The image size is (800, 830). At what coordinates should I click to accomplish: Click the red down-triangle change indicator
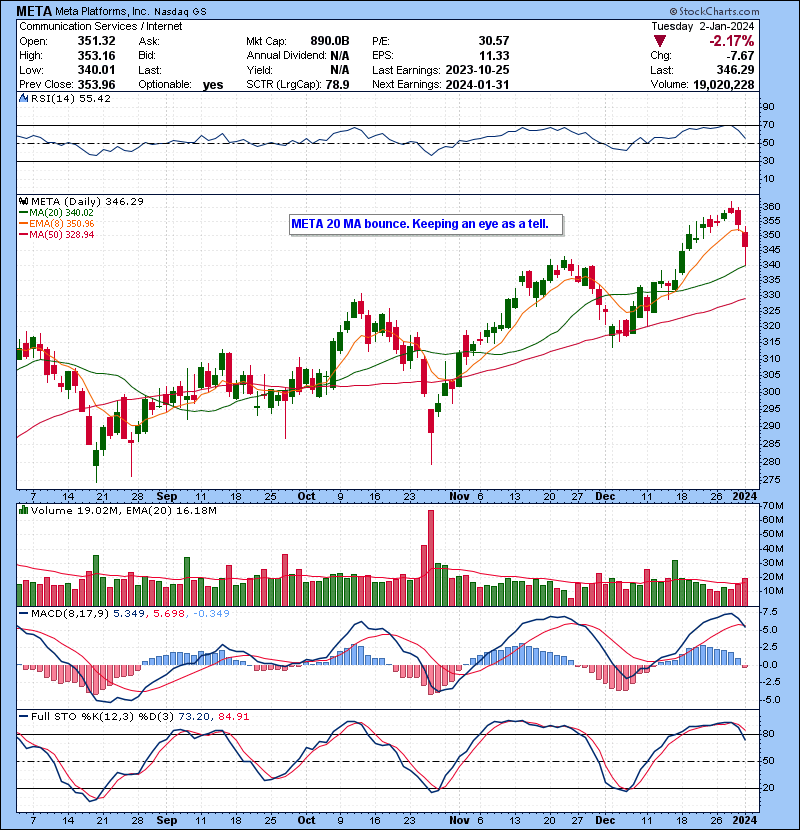point(659,41)
